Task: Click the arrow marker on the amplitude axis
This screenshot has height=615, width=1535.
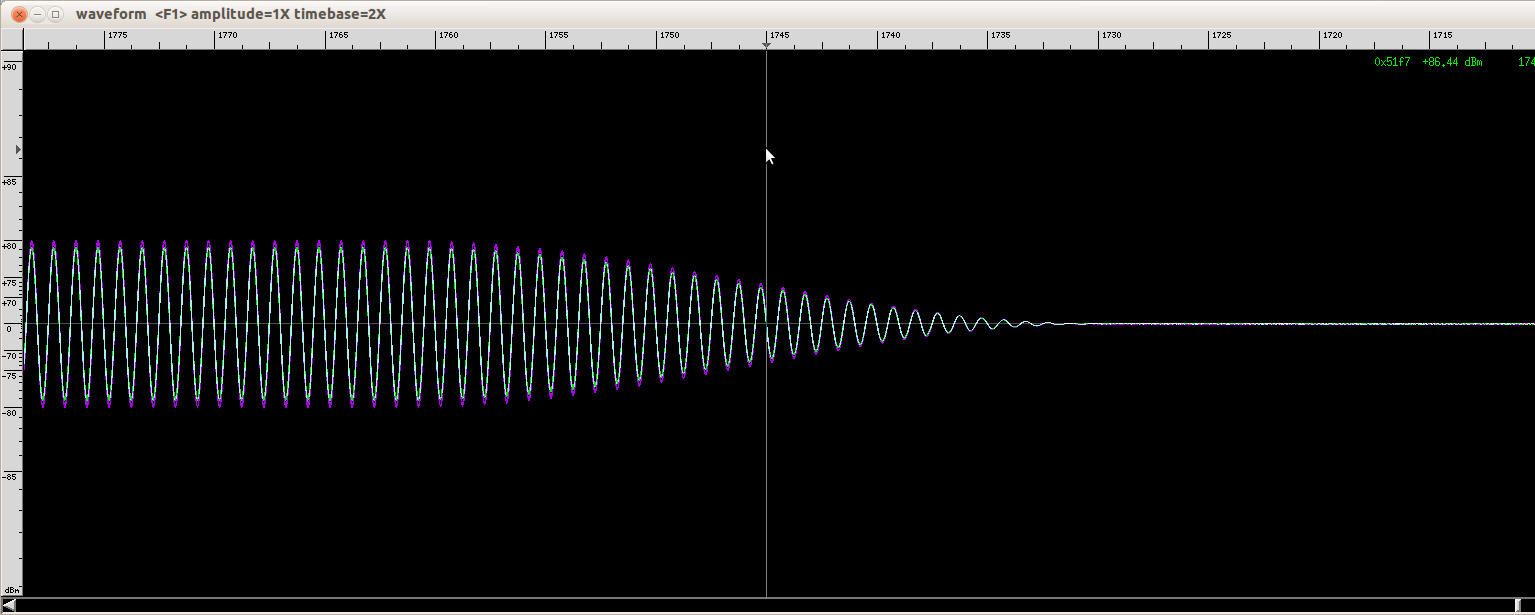Action: (18, 149)
